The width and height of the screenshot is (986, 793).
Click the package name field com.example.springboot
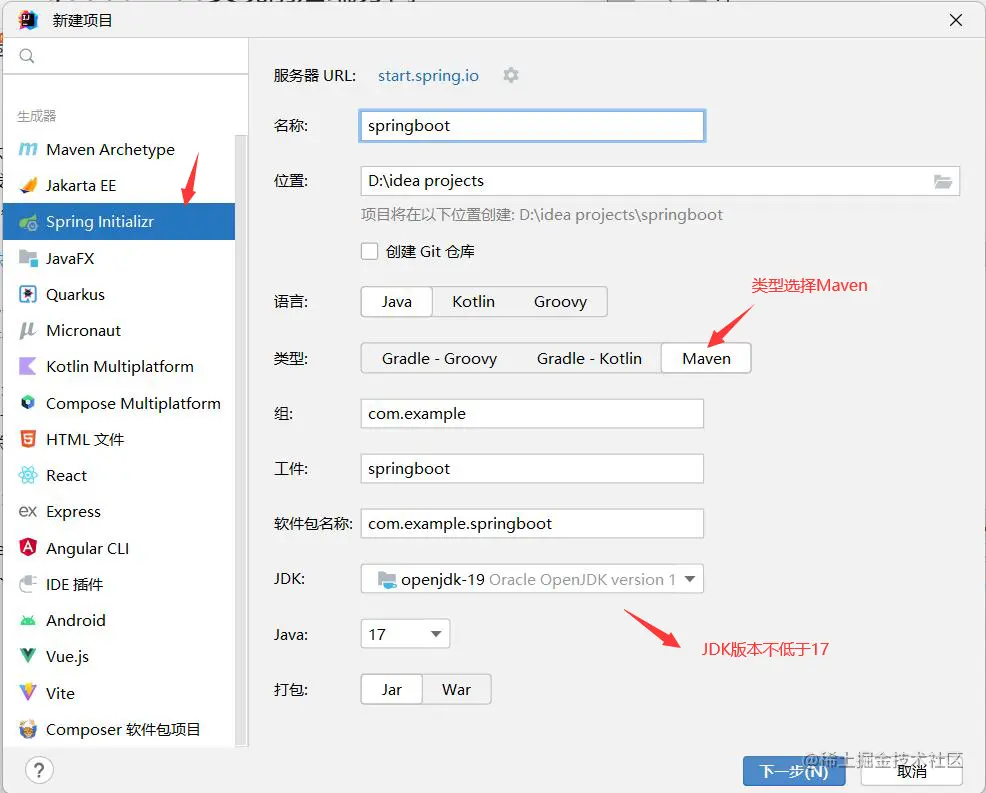click(x=532, y=524)
